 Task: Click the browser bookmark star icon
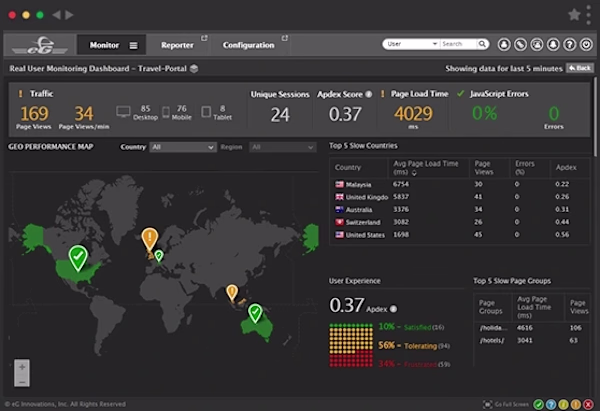coord(574,15)
